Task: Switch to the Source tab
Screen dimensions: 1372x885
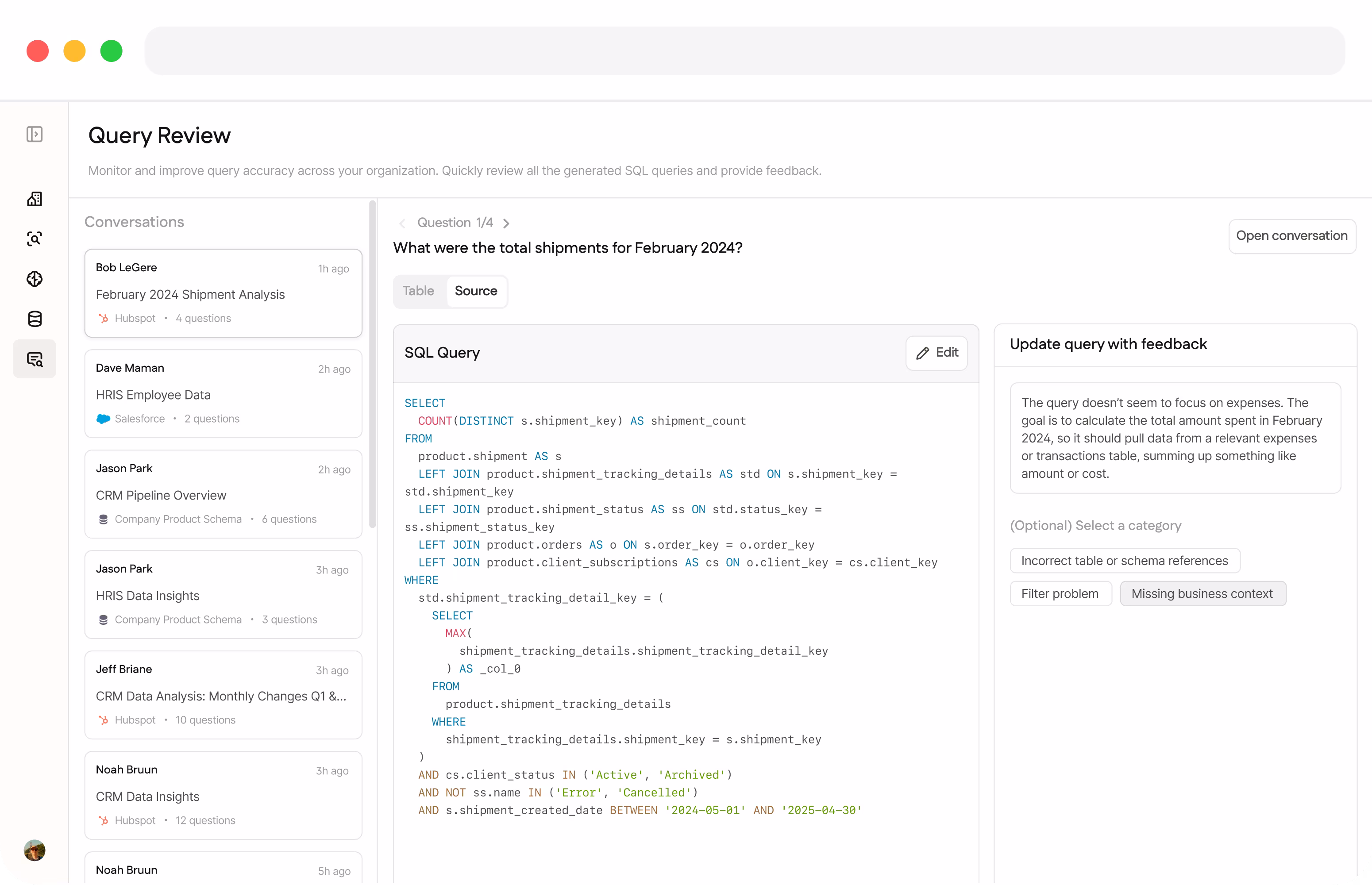Action: point(476,291)
